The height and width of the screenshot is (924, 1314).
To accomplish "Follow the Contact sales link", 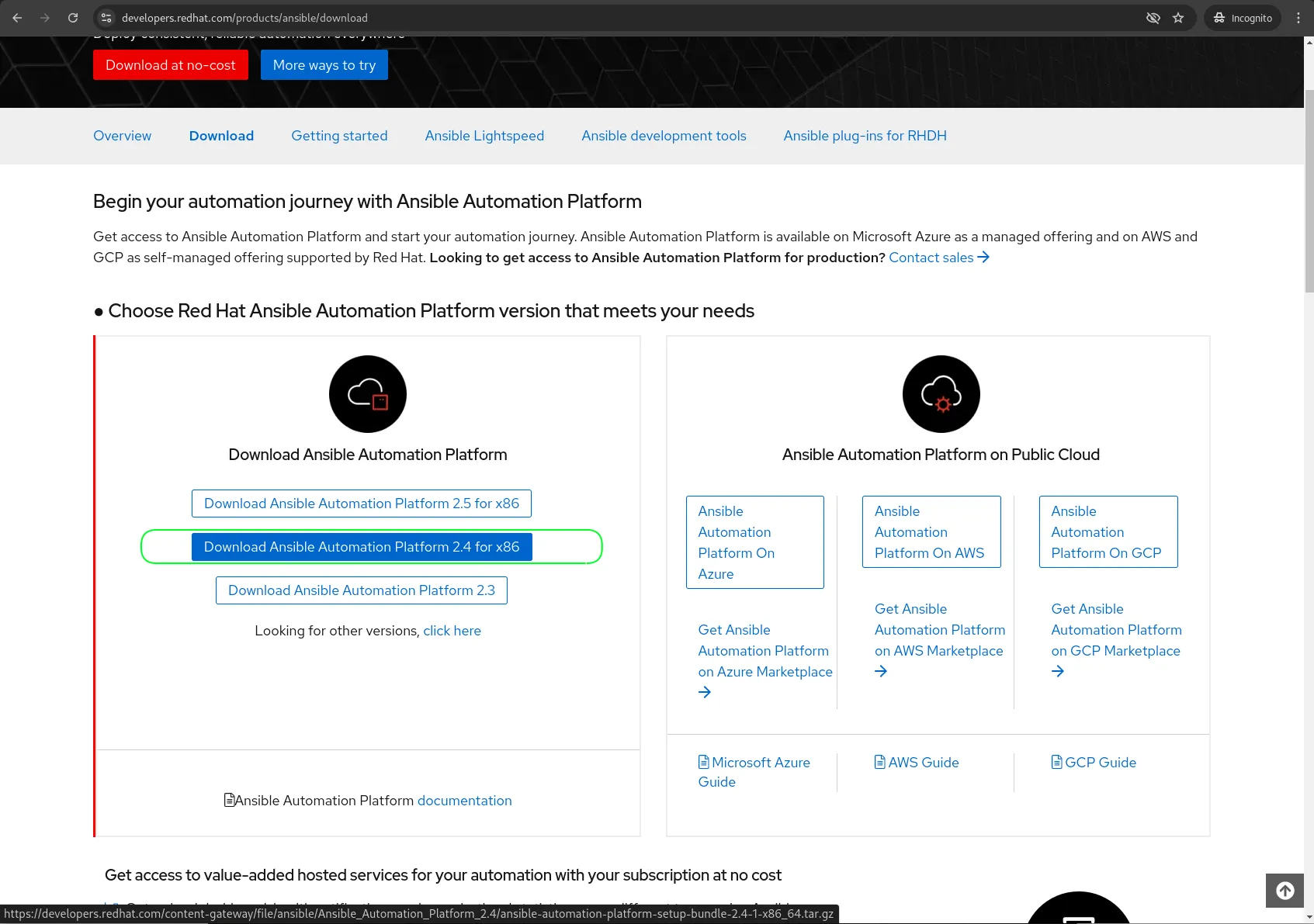I will pyautogui.click(x=931, y=258).
